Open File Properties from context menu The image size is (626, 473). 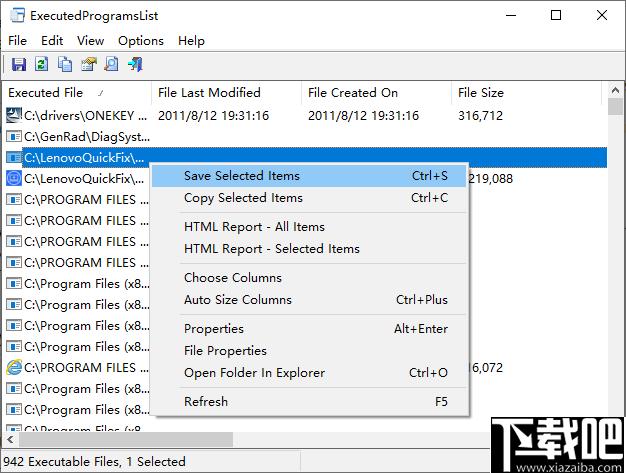point(309,351)
